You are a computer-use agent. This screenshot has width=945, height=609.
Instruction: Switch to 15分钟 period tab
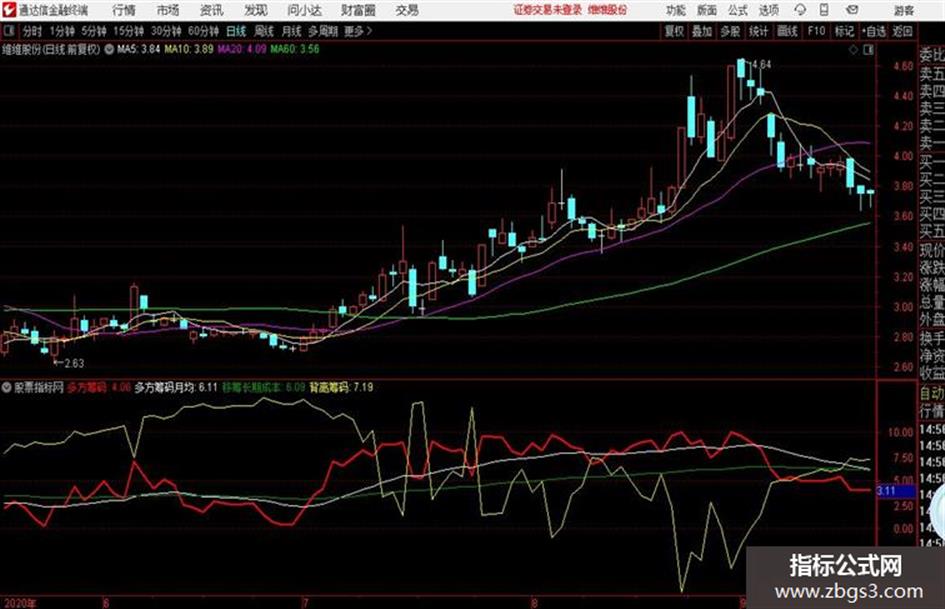coord(129,31)
